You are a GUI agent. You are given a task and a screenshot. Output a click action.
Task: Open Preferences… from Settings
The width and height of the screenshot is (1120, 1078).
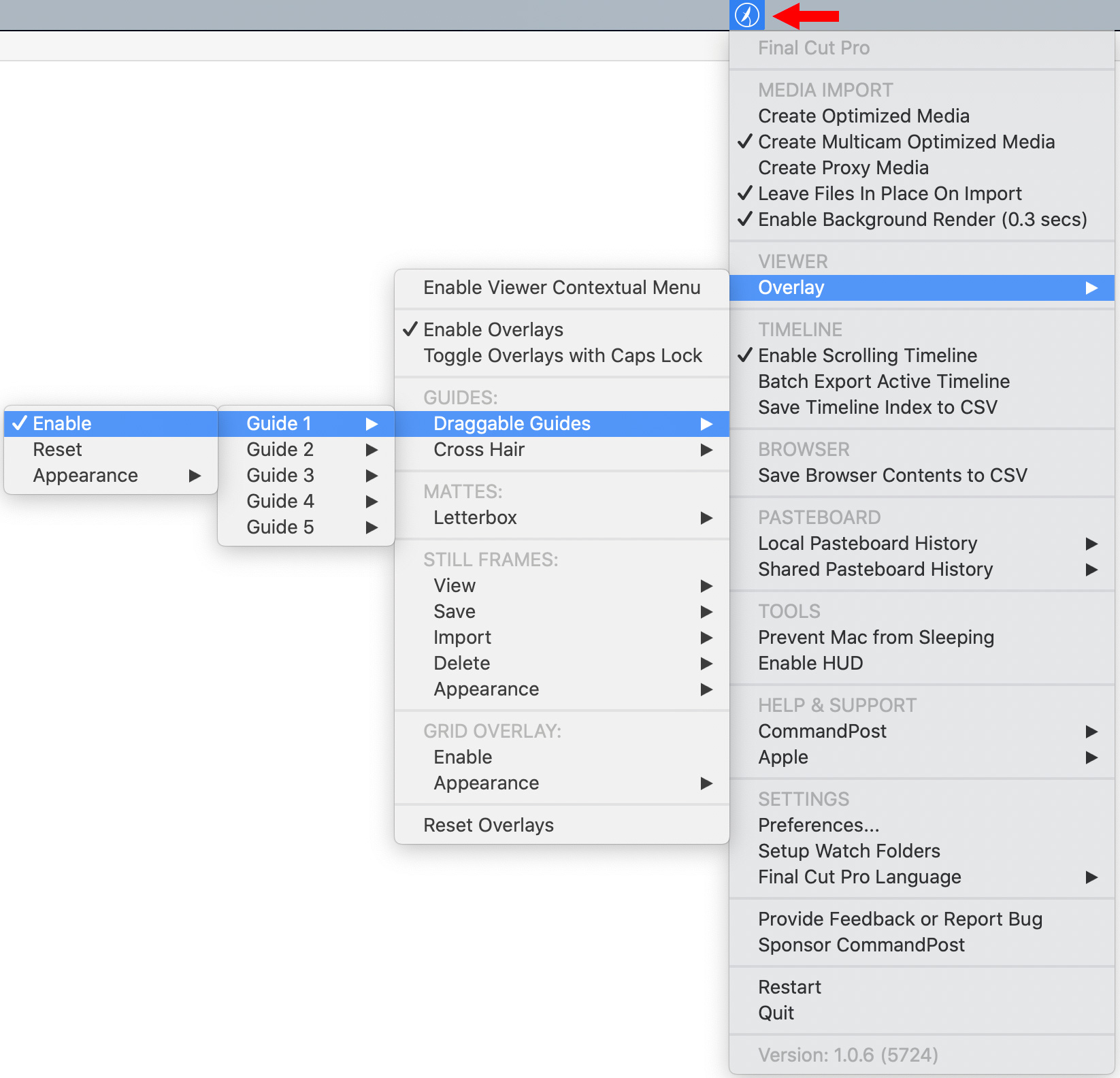[x=922, y=825]
